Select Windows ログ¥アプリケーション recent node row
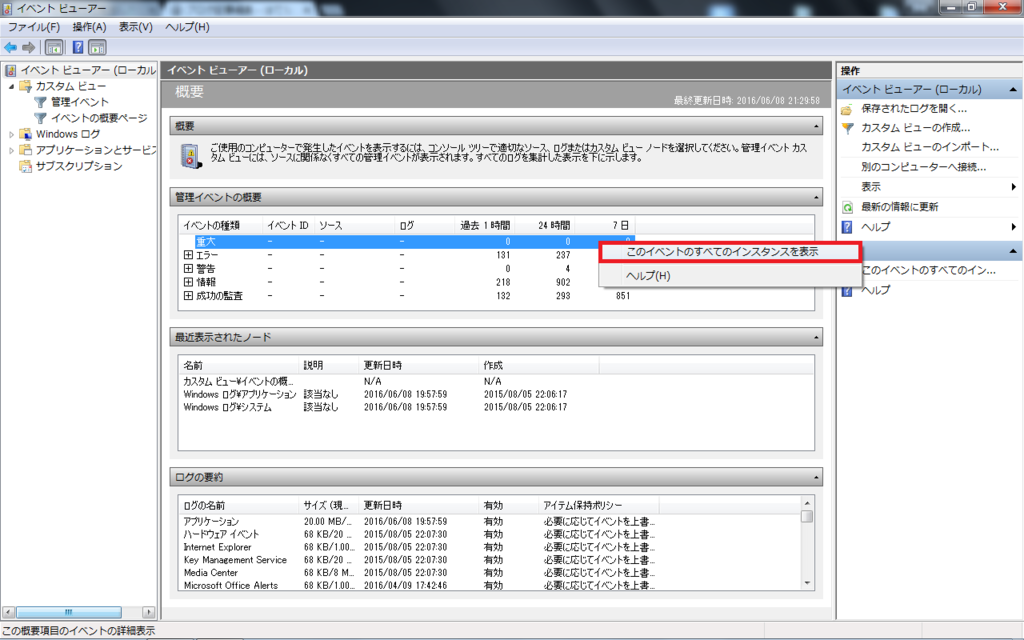 [391, 394]
